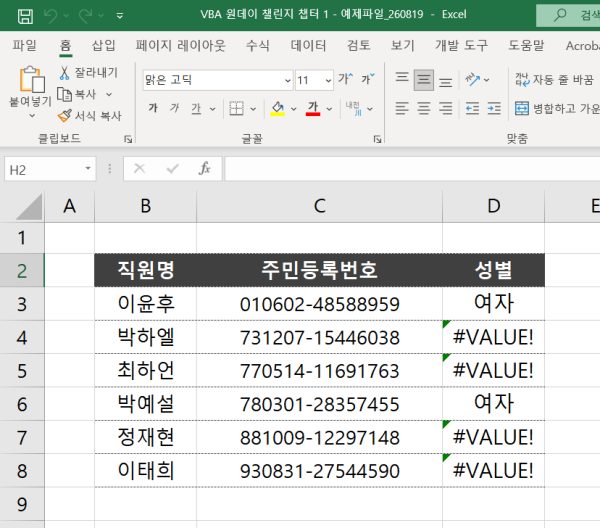Click the insert function fx icon
The height and width of the screenshot is (528, 600).
tap(205, 168)
